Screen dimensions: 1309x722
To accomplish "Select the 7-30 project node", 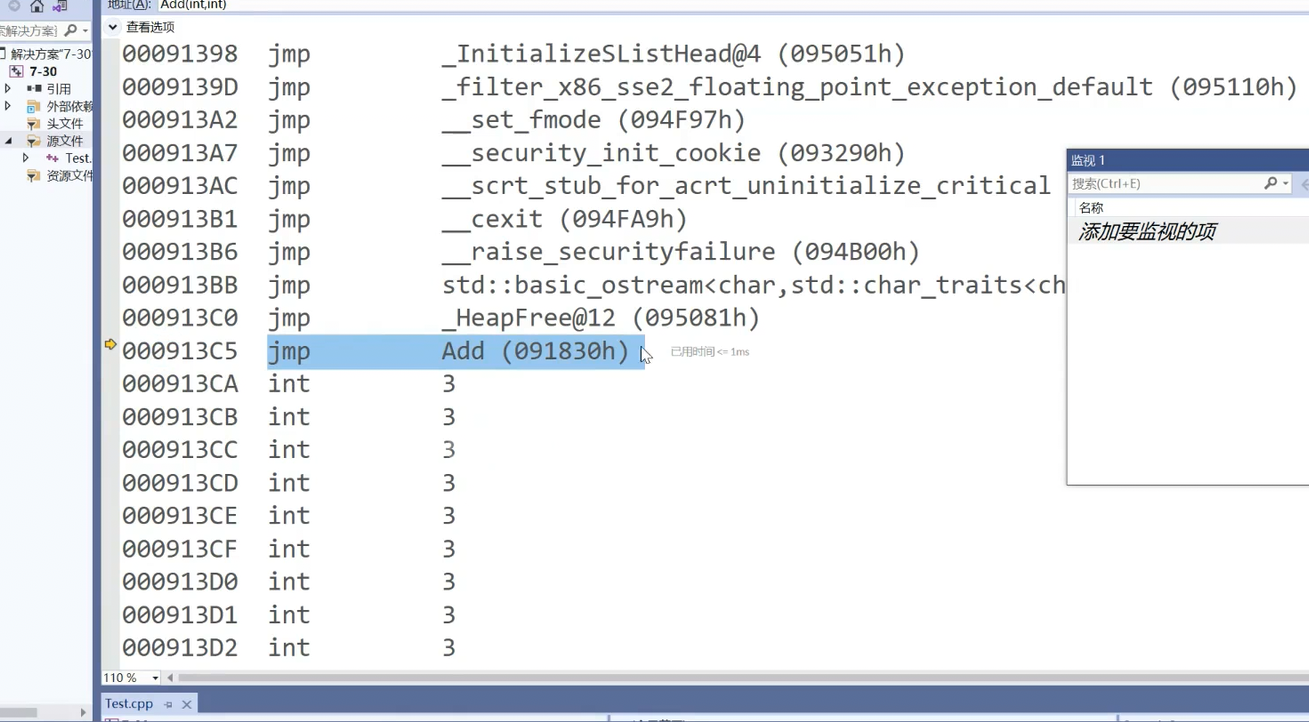I will click(43, 71).
